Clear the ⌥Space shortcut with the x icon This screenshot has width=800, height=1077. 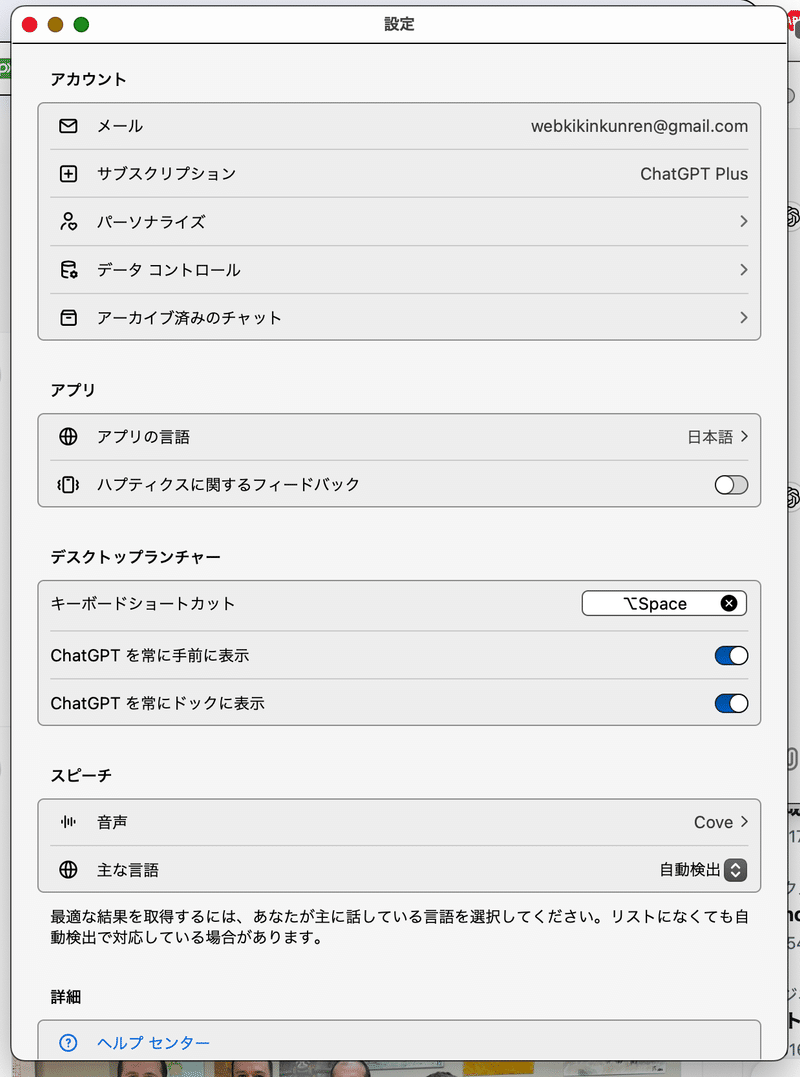pyautogui.click(x=729, y=603)
